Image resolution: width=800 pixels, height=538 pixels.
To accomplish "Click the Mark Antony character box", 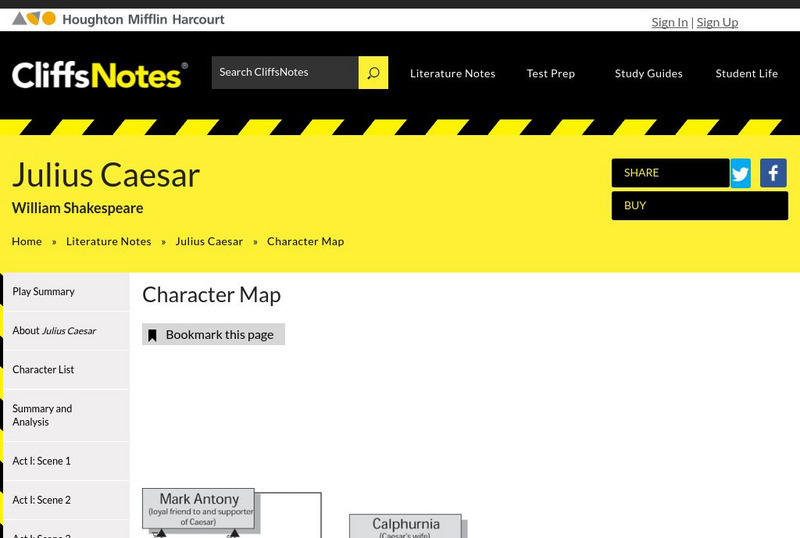I will (198, 508).
